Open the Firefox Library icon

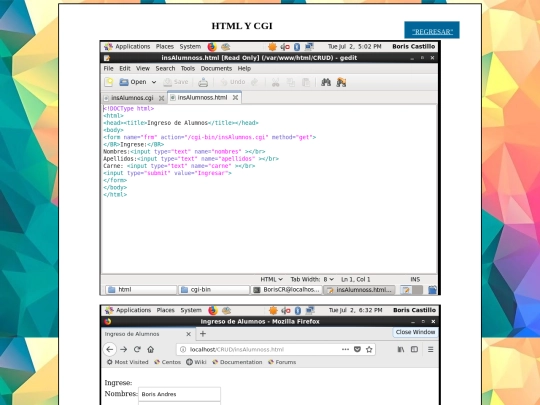point(401,349)
